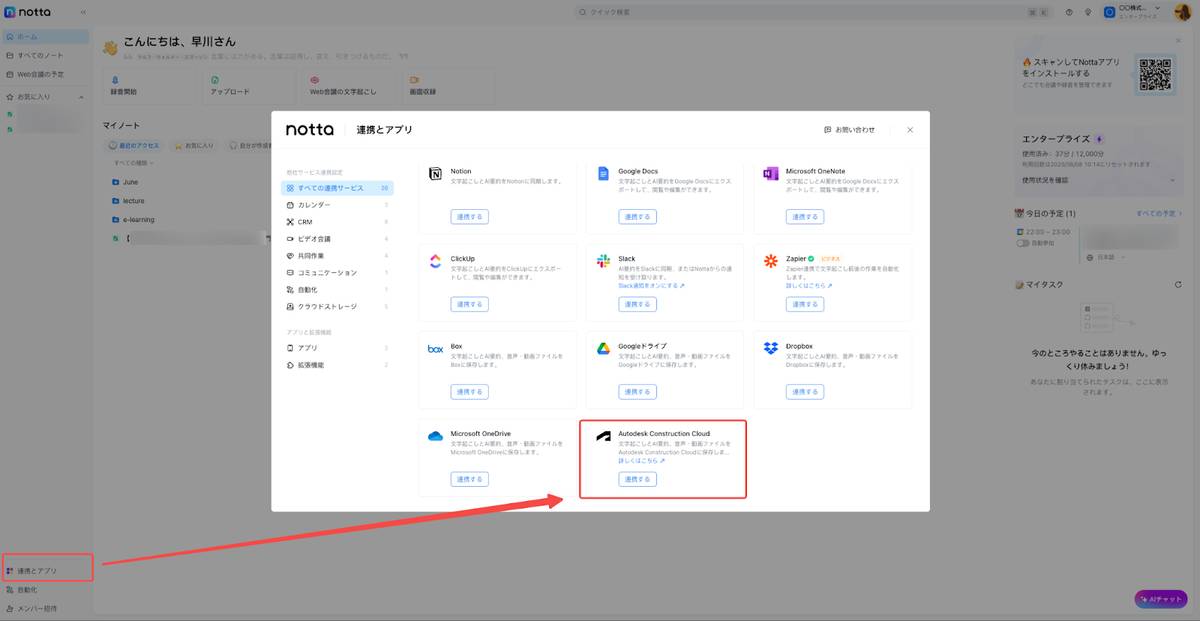
Task: Click the Zapier logo icon
Action: (770, 261)
